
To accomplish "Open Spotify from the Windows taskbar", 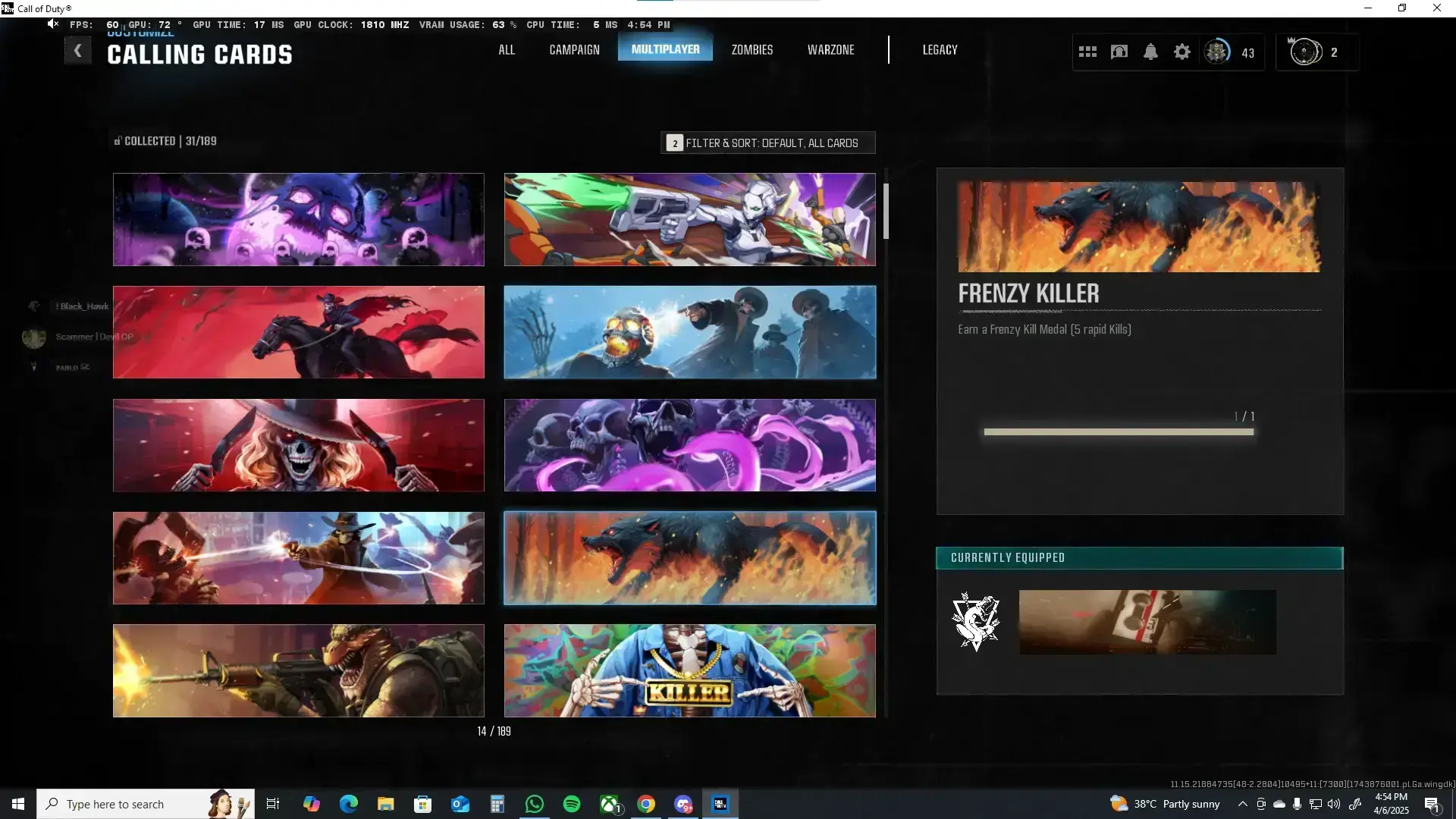I will point(572,804).
